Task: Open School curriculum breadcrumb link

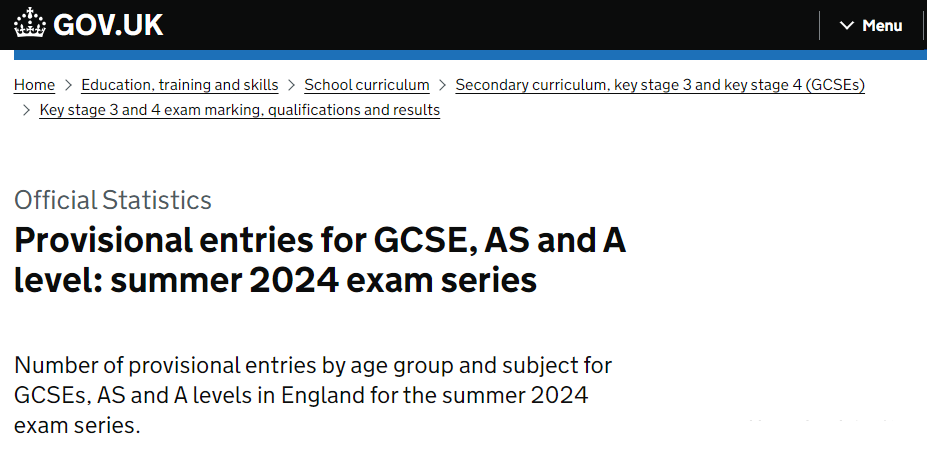Action: pos(367,85)
